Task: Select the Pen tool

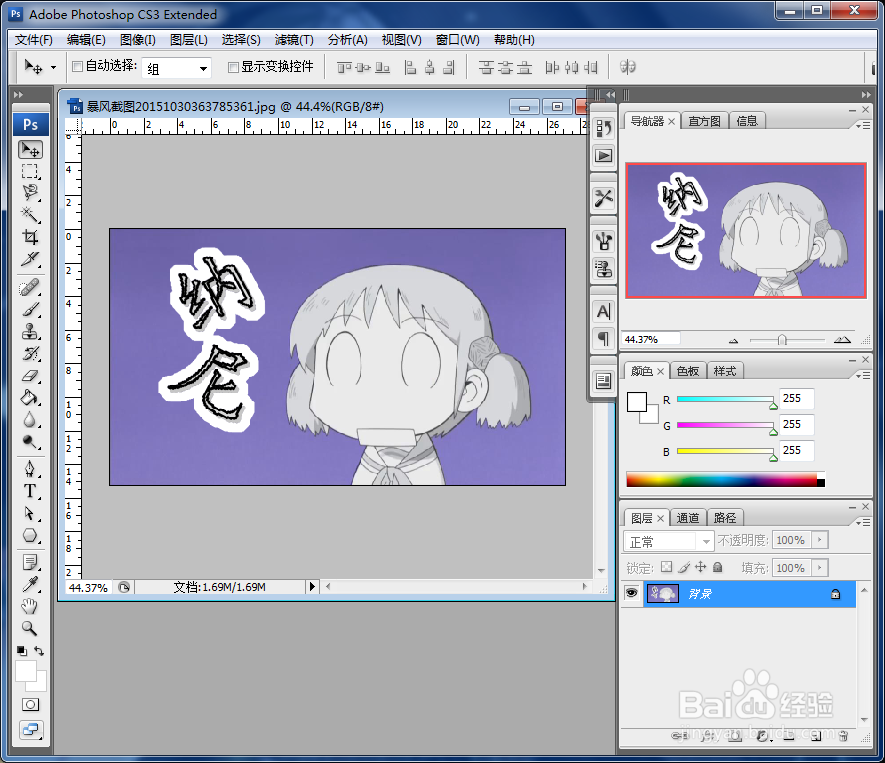Action: click(30, 469)
